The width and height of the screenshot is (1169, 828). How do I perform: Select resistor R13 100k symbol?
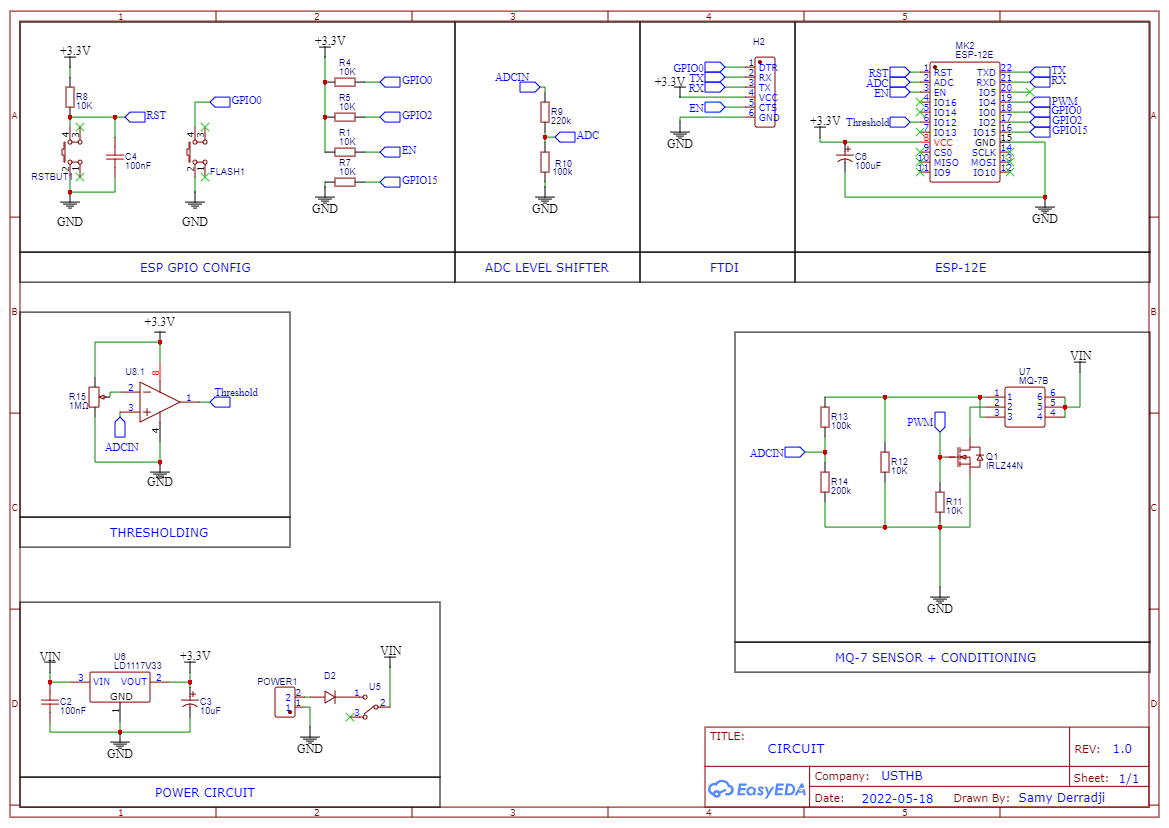(825, 417)
